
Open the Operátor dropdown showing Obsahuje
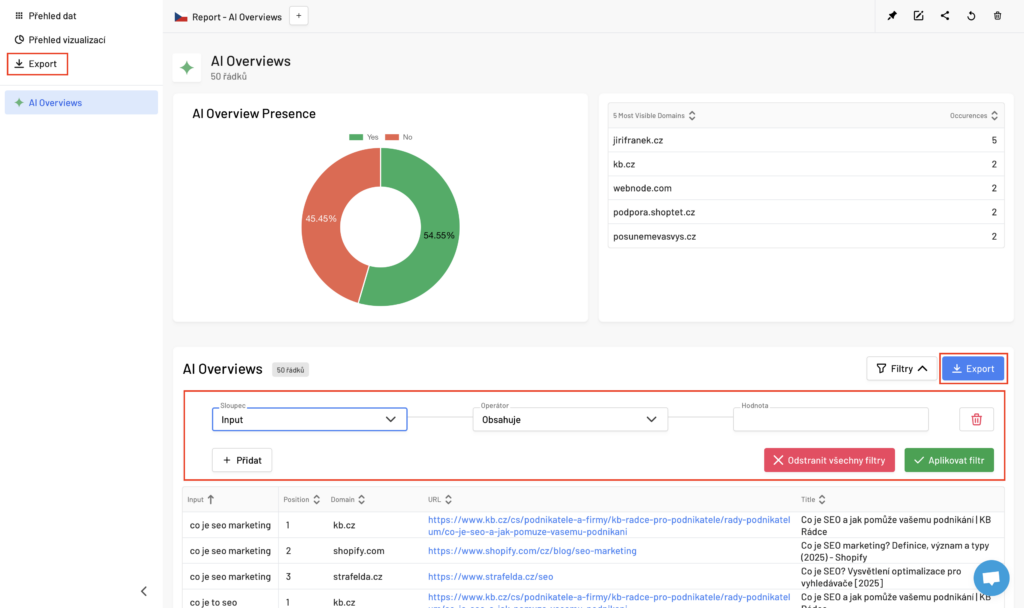coord(569,419)
